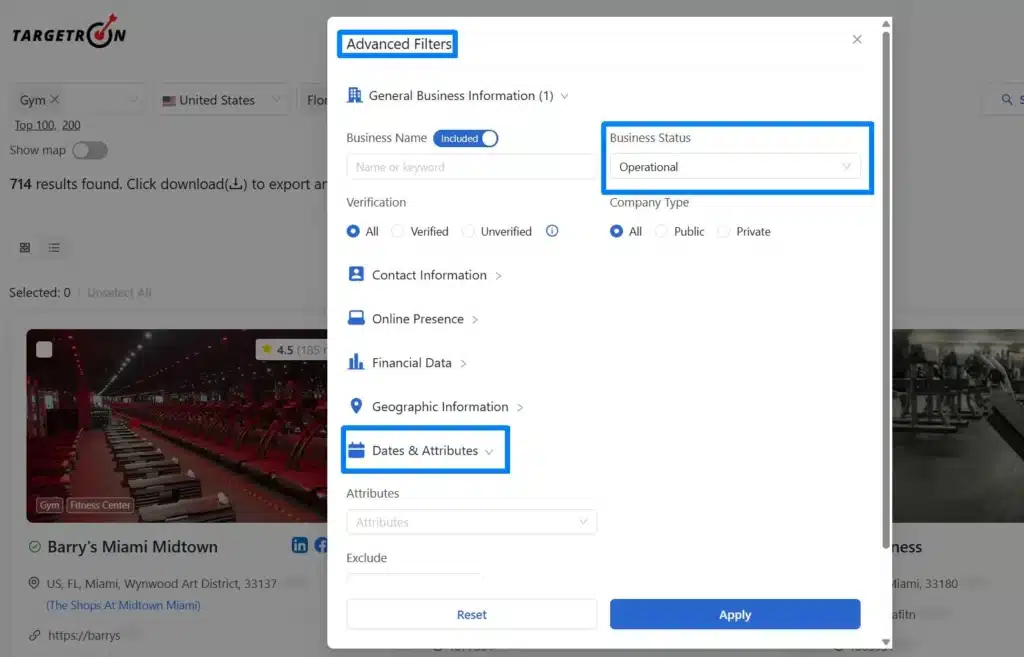Open the Attributes dropdown
This screenshot has height=657, width=1024.
pos(471,522)
